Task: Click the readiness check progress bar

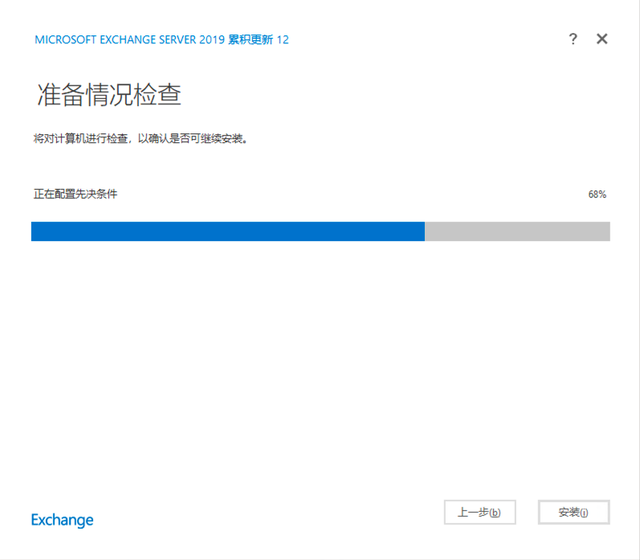Action: [x=320, y=231]
